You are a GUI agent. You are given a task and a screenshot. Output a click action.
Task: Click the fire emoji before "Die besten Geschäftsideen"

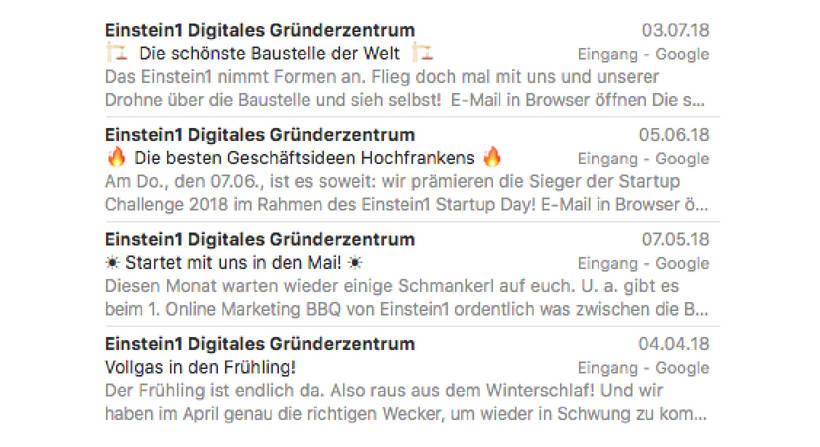pos(115,158)
